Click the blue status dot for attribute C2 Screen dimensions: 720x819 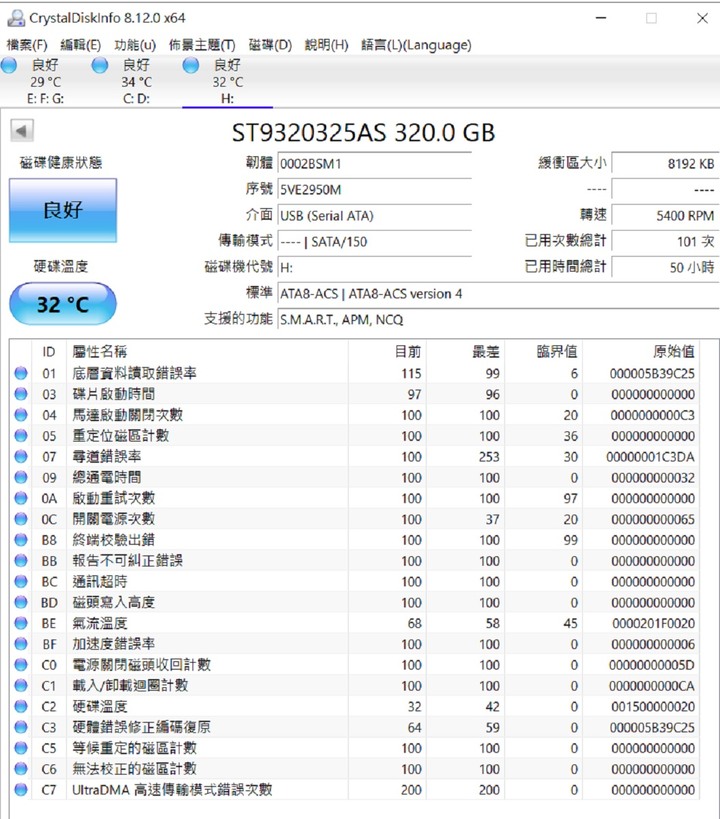coord(21,707)
